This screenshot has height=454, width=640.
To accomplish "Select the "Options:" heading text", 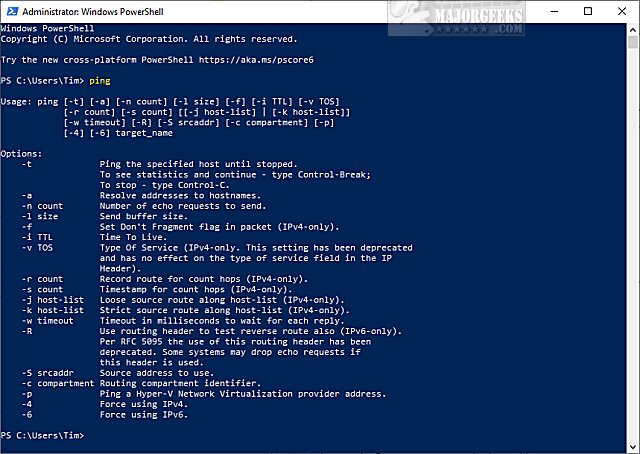I will 22,153.
